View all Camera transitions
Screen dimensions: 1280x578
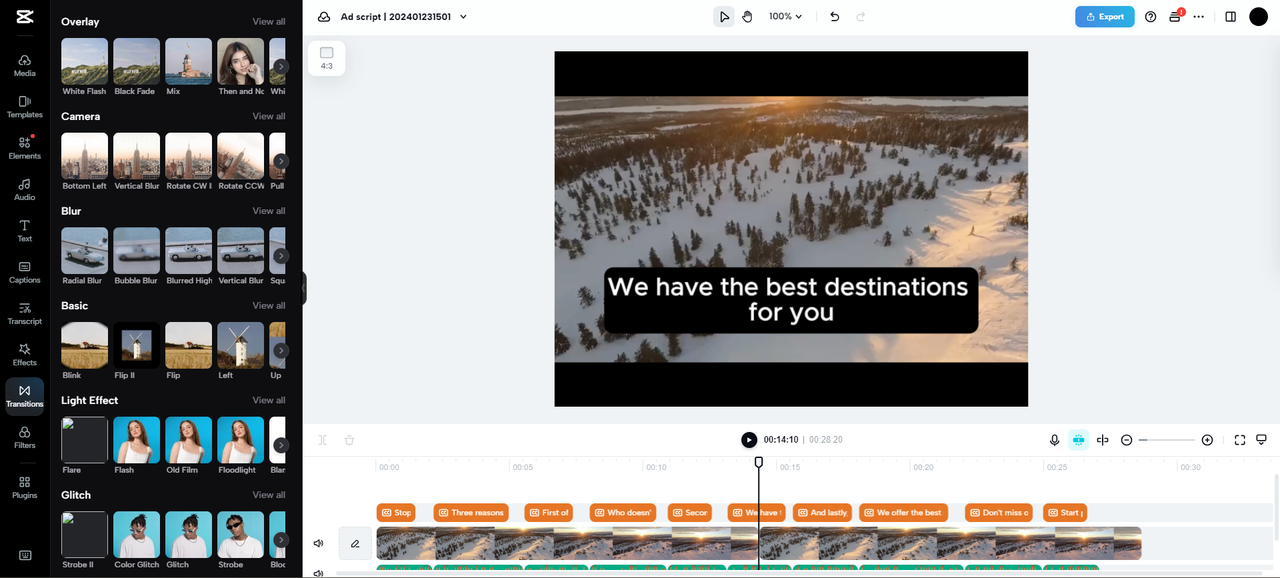268,116
